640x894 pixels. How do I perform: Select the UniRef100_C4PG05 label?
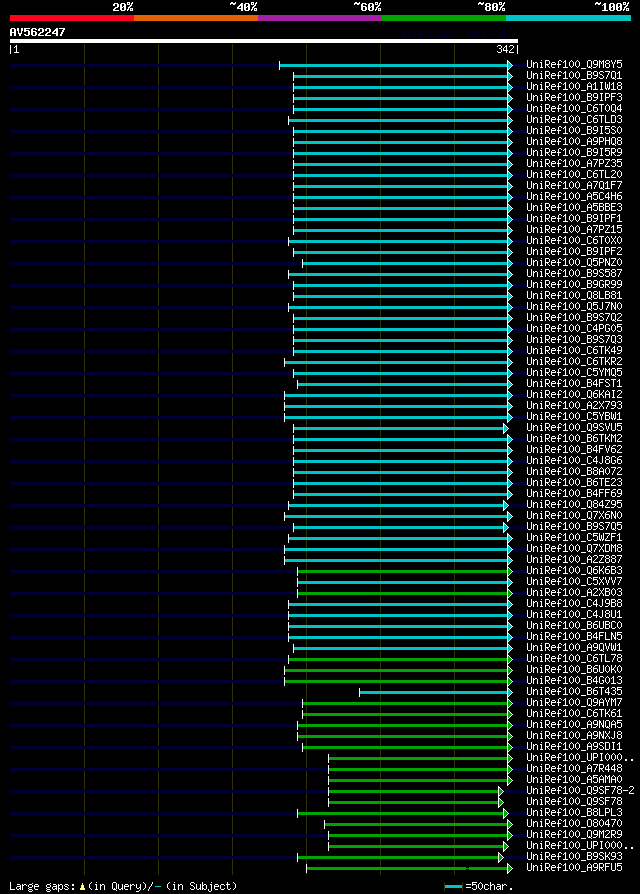point(574,328)
